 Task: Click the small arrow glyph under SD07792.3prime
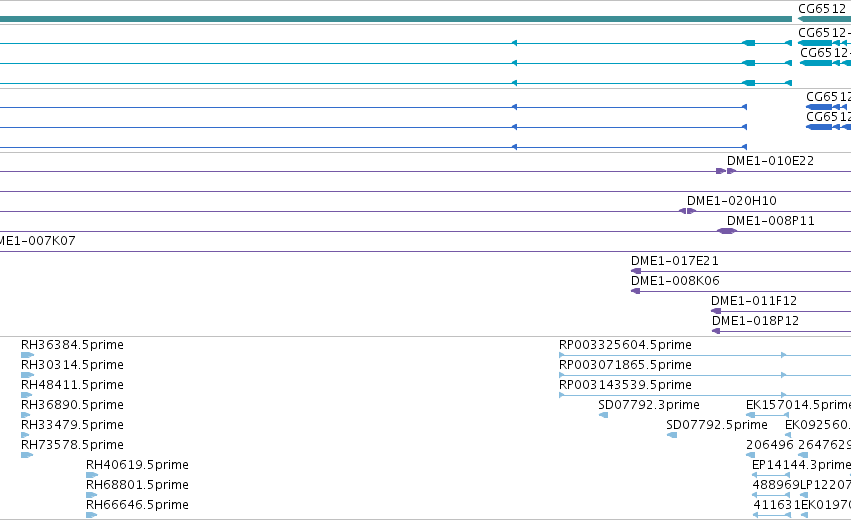point(604,415)
